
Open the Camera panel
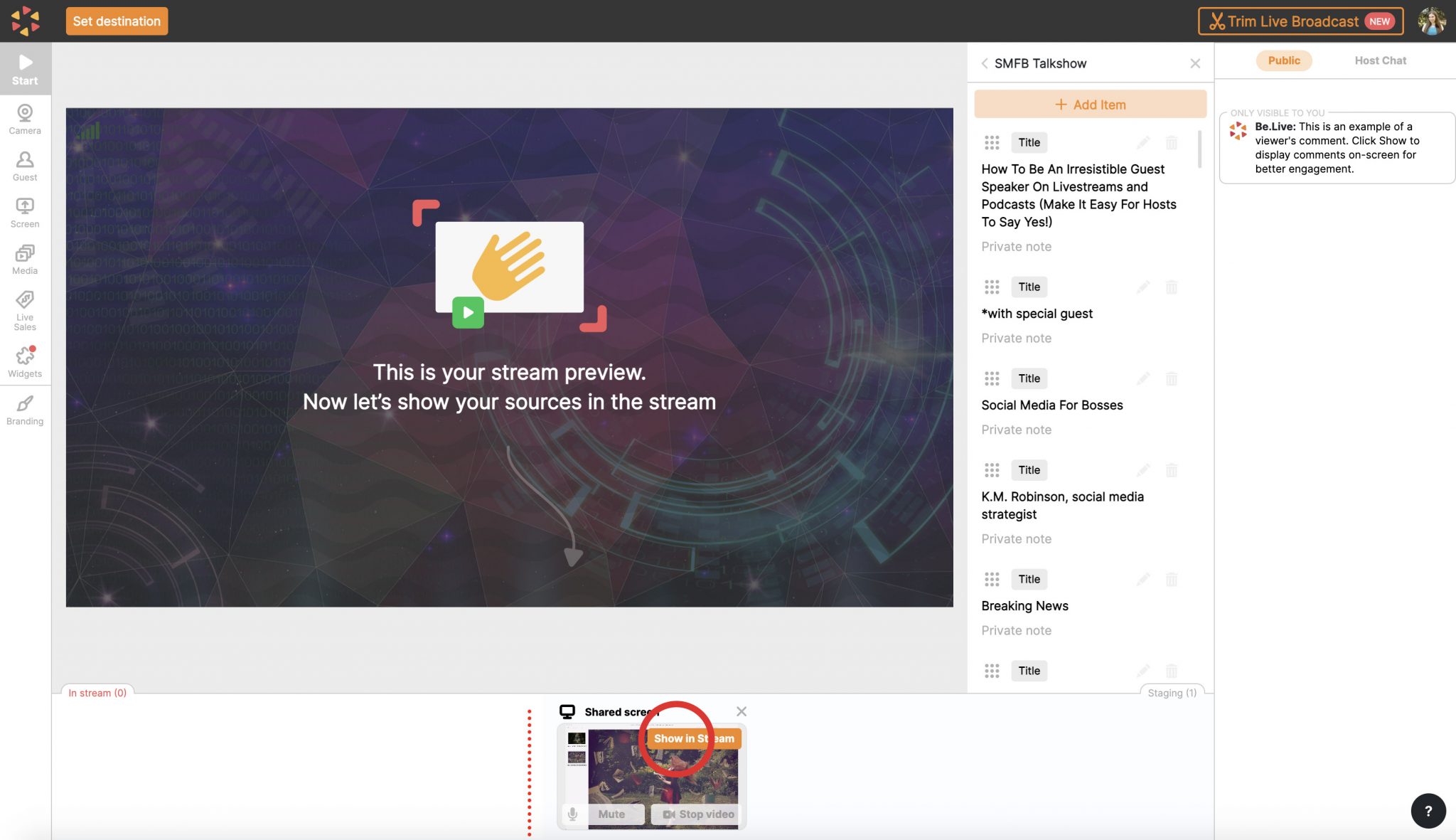25,119
